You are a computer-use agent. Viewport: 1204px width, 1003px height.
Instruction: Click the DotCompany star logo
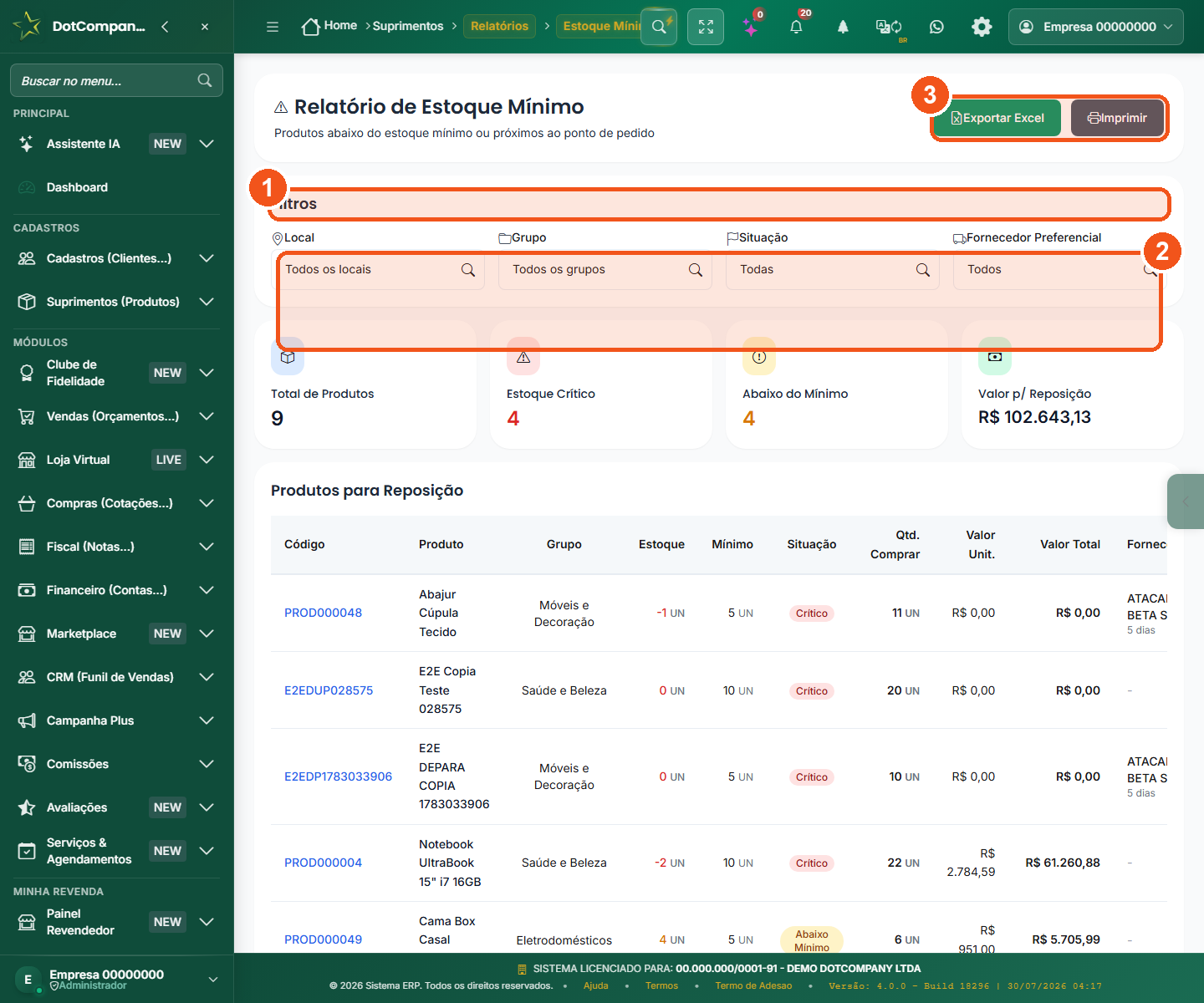click(x=27, y=26)
